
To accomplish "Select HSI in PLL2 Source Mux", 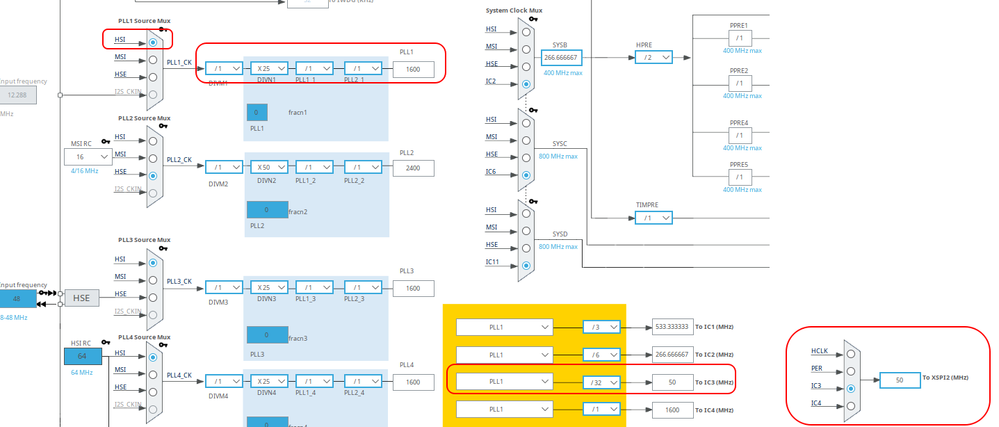I will 152,140.
